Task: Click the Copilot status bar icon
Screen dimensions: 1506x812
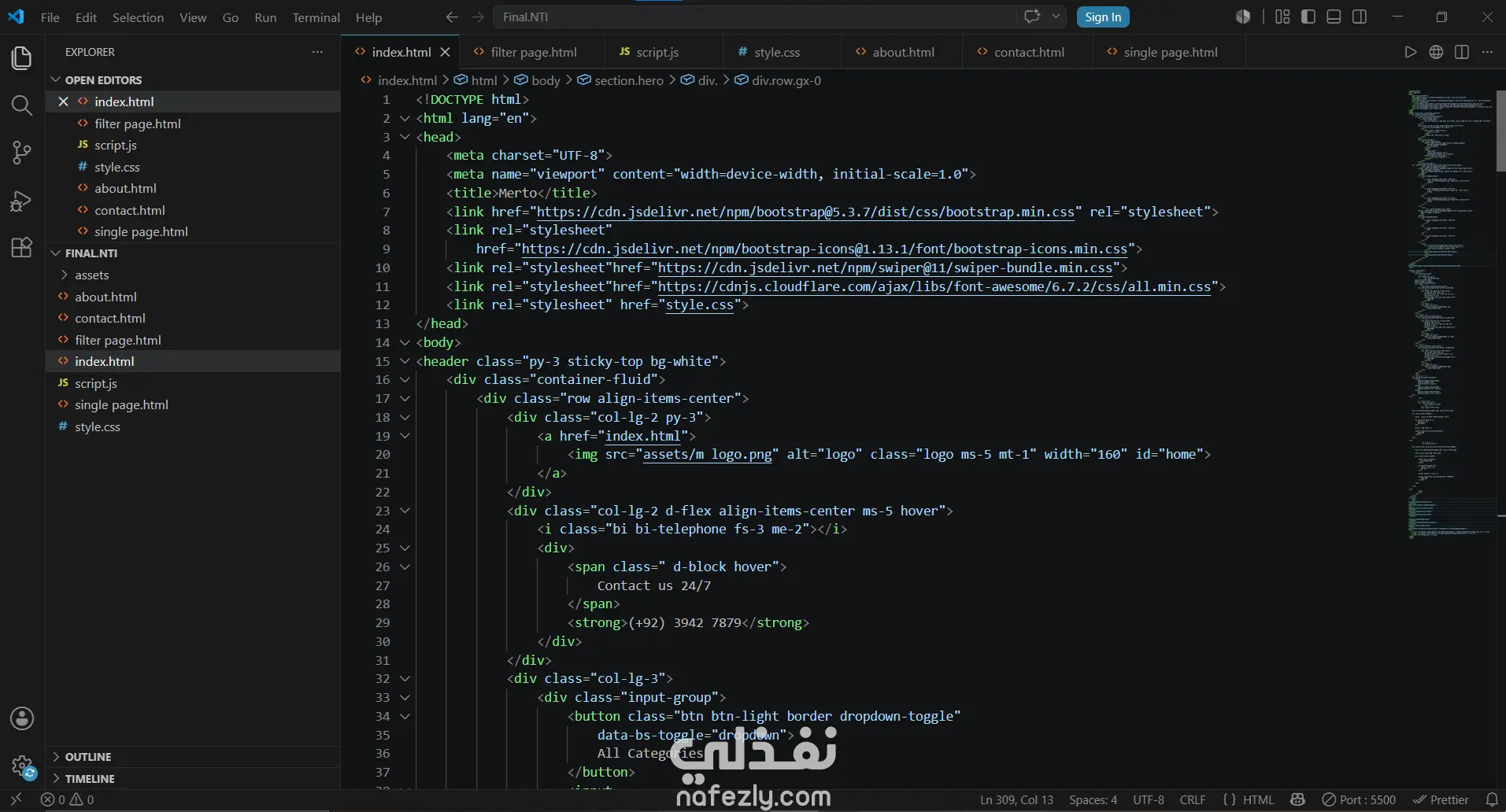Action: coord(1298,799)
